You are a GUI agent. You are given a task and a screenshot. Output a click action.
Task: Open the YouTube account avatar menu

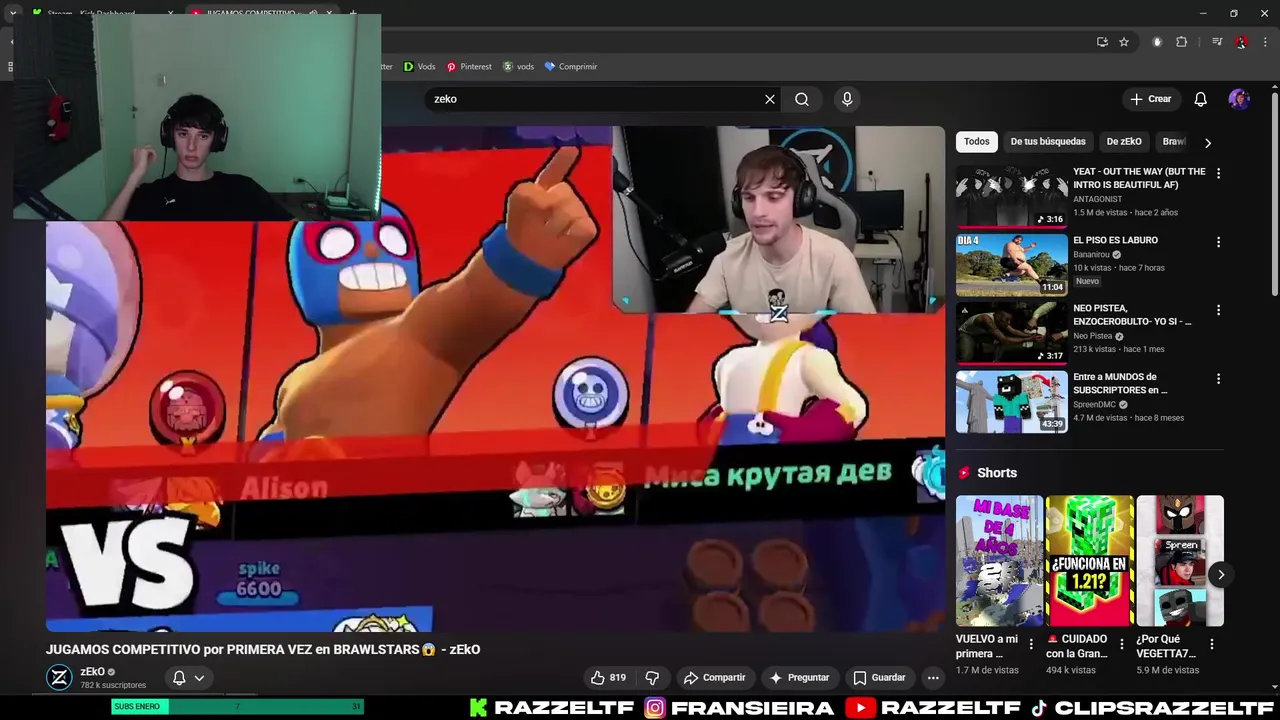(1239, 99)
